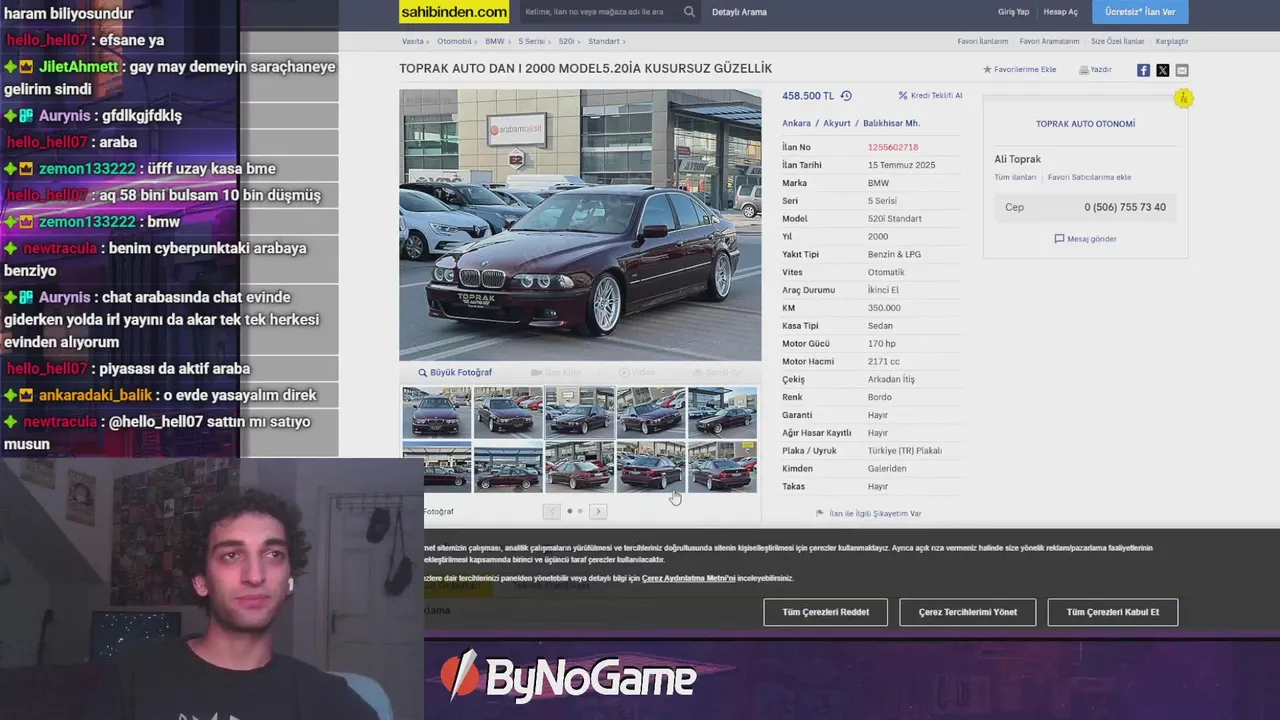Click the search magnifier icon
Viewport: 1280px width, 720px height.
(x=689, y=12)
